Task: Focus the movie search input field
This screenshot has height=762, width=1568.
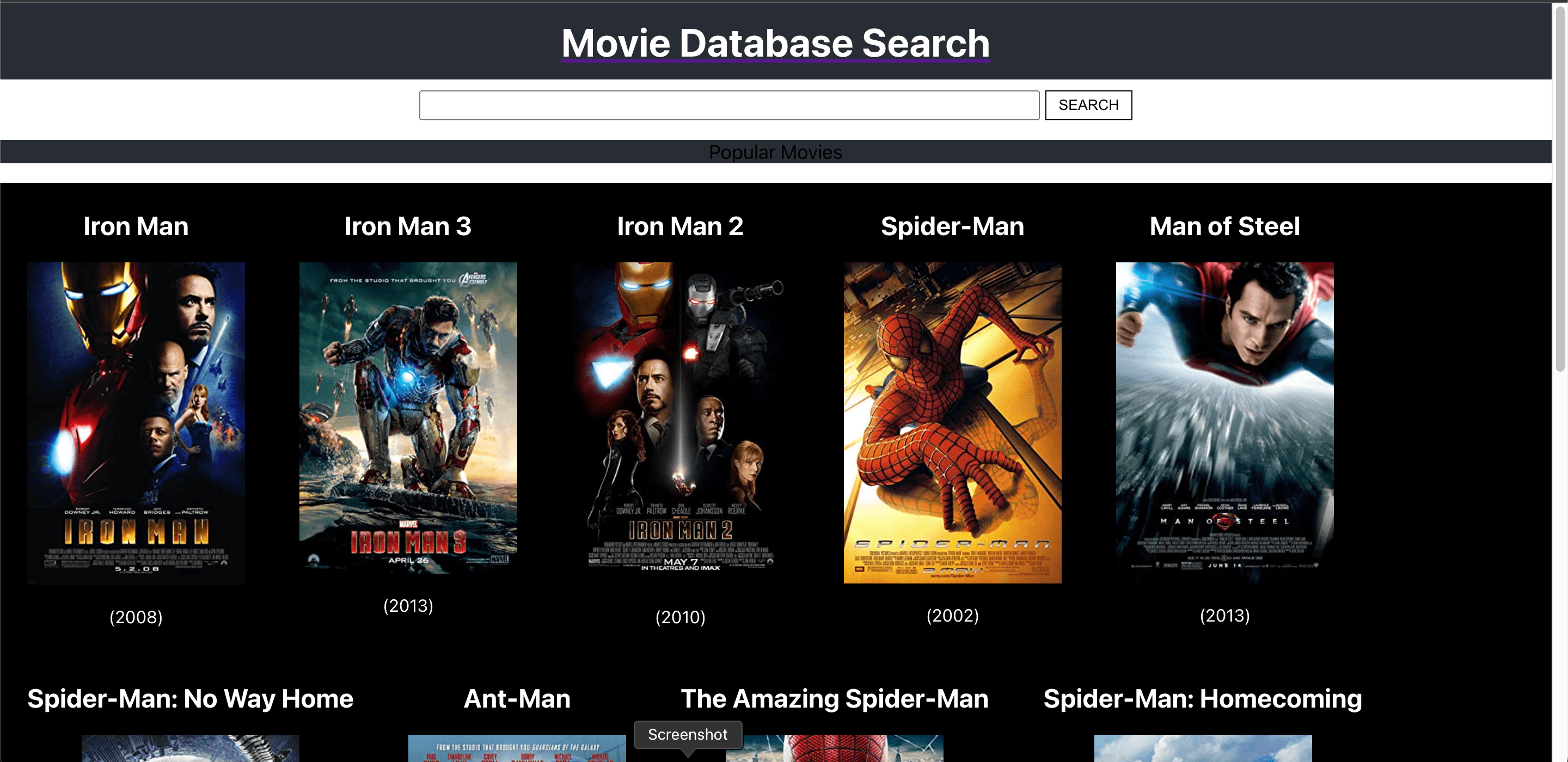Action: (x=729, y=105)
